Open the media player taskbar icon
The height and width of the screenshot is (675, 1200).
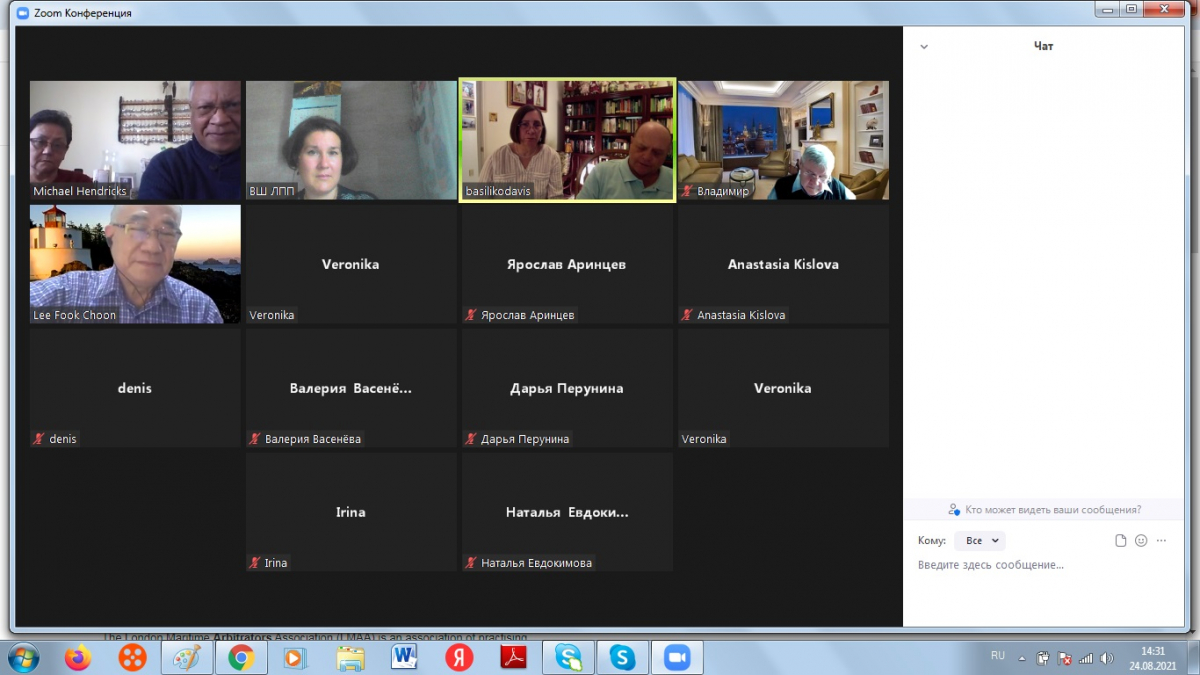(x=294, y=658)
